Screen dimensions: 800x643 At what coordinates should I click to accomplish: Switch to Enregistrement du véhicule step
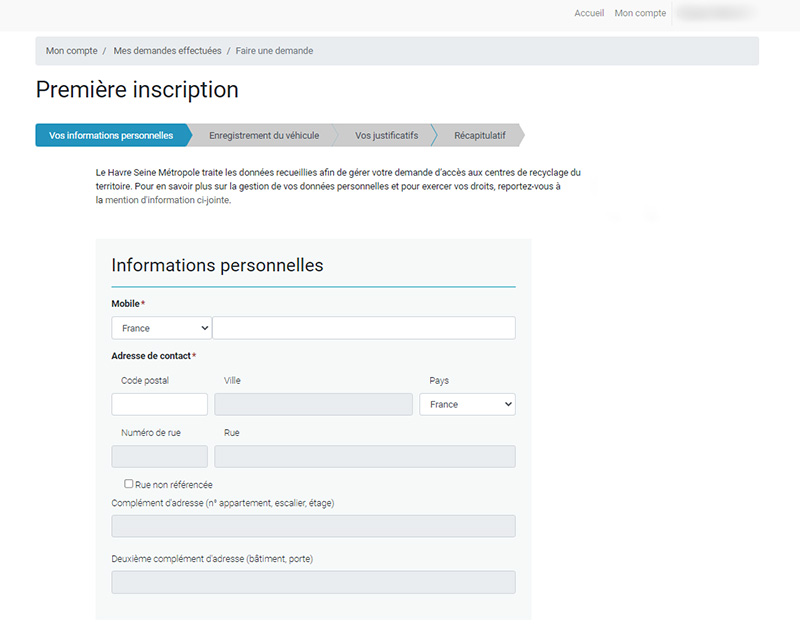[x=264, y=135]
